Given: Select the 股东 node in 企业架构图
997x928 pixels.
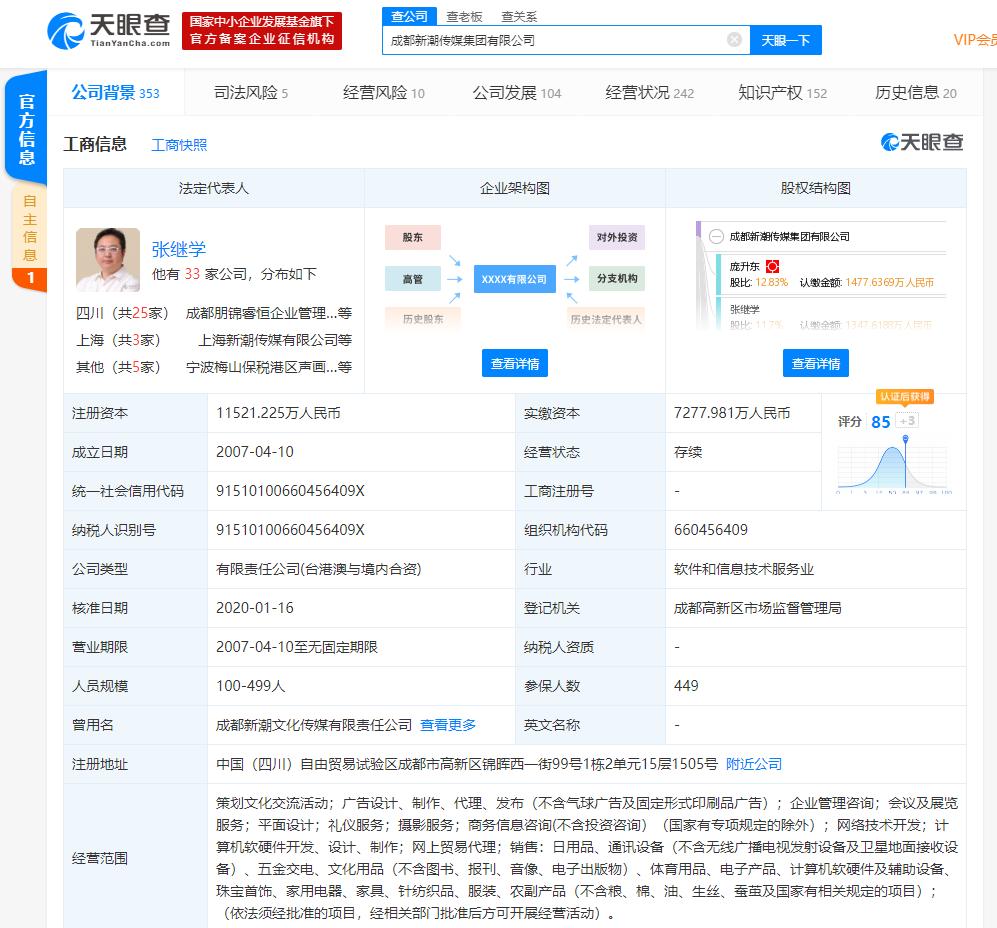Looking at the screenshot, I should pos(413,237).
